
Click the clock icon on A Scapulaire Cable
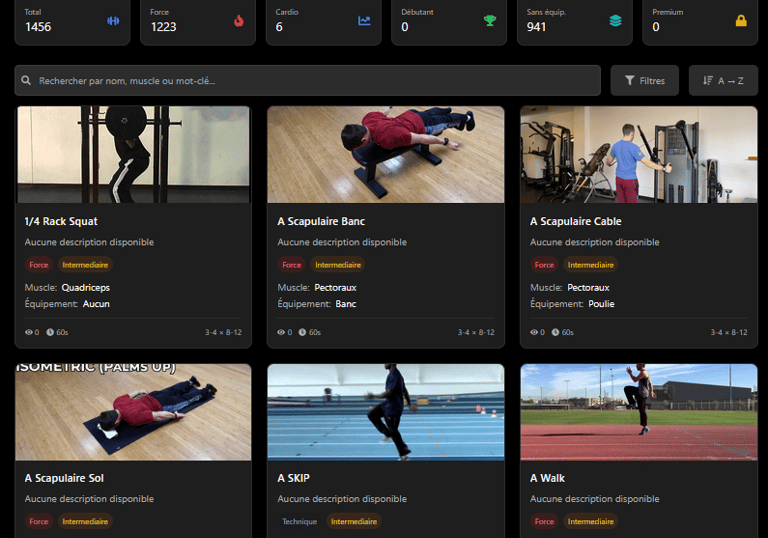555,332
